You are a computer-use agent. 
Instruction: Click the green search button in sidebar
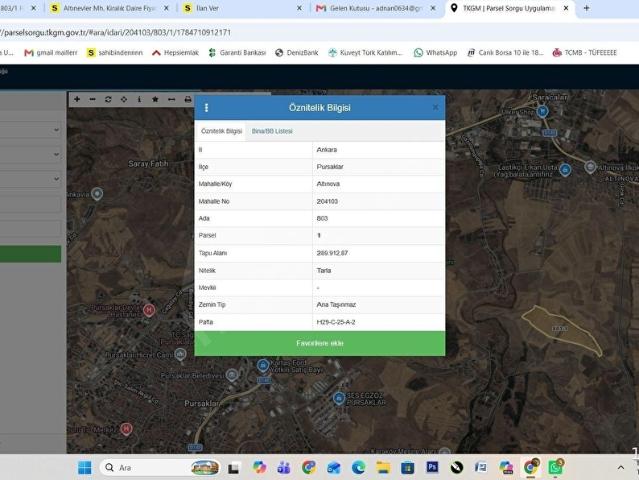pos(31,254)
